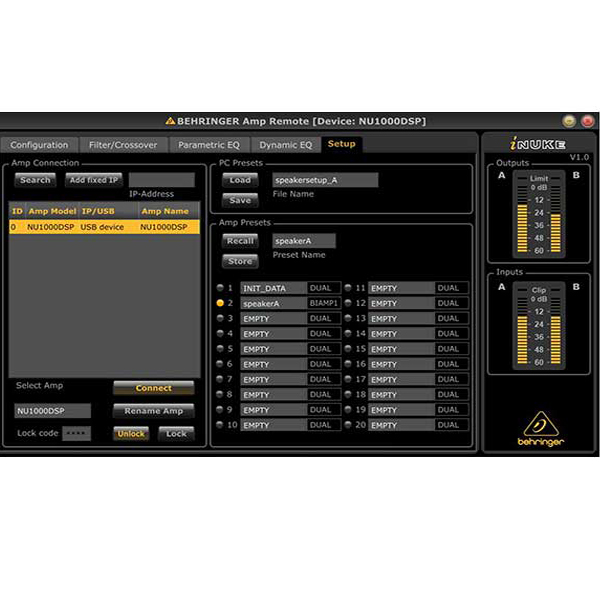Switch to Filter/Crossover tab

[123, 145]
